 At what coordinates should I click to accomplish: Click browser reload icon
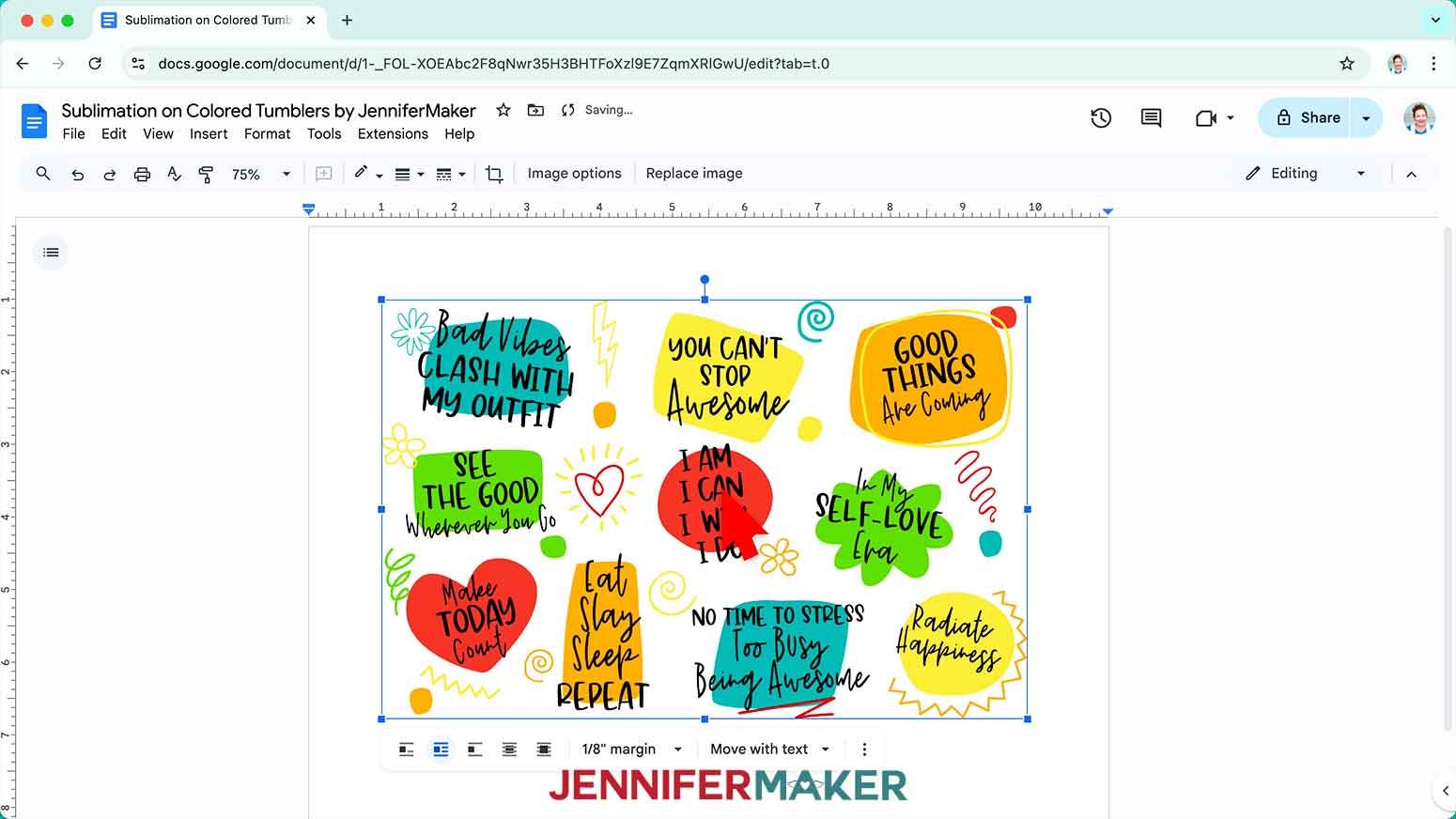pos(95,64)
